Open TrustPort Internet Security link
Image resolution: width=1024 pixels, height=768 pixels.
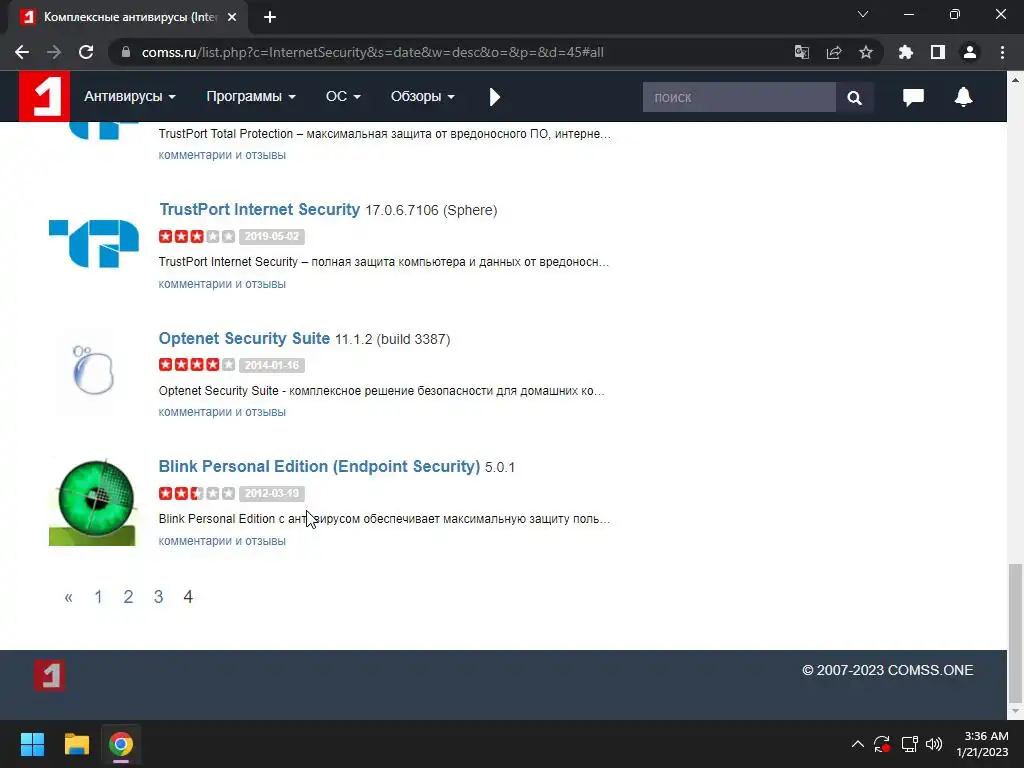tap(259, 210)
